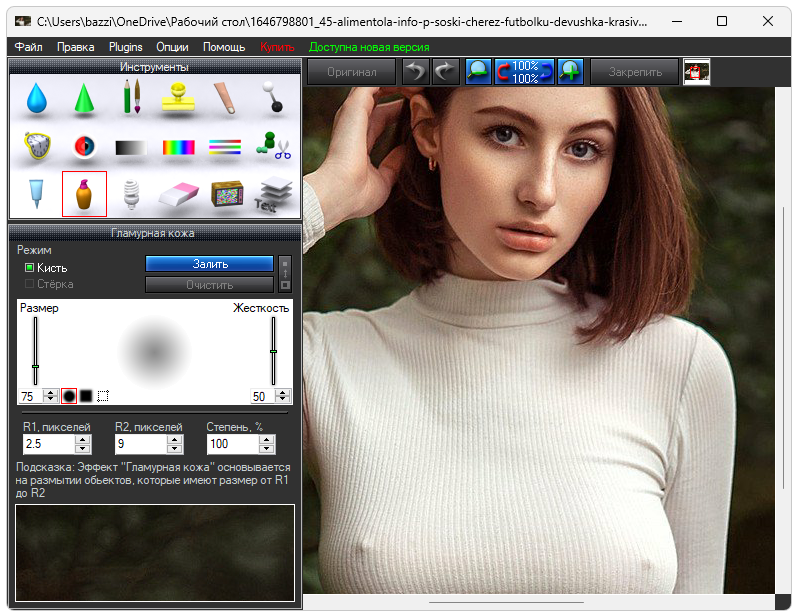This screenshot has height=616, width=796.
Task: Click the Залить button
Action: (209, 264)
